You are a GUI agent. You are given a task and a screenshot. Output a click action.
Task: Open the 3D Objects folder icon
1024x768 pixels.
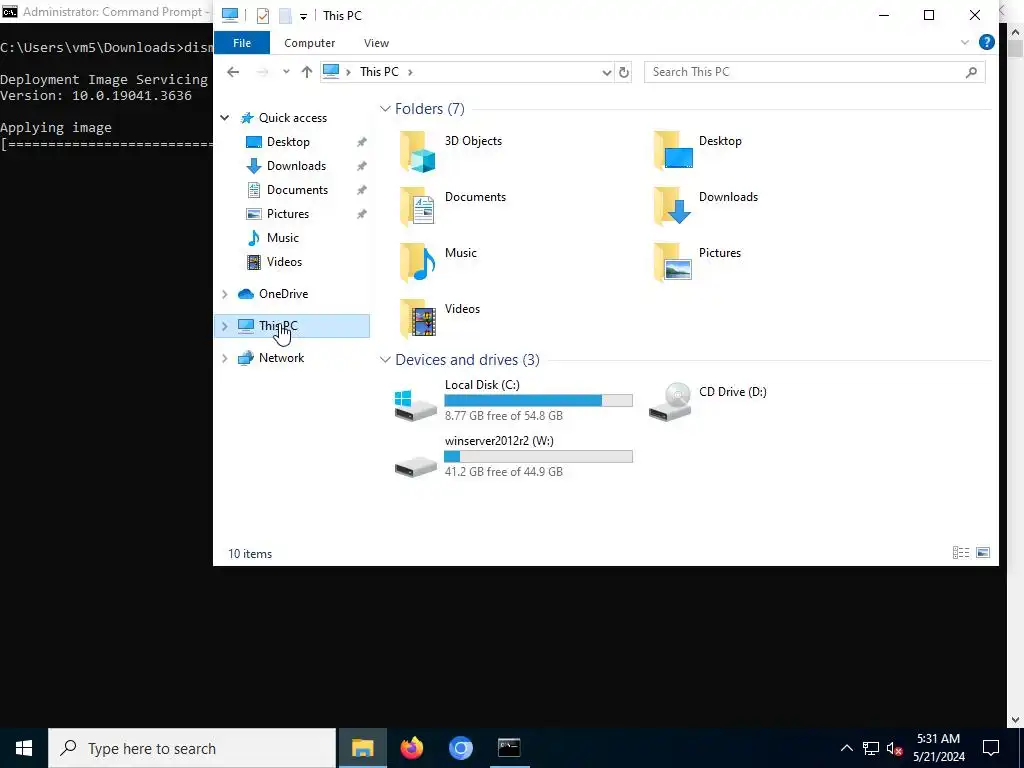click(418, 152)
